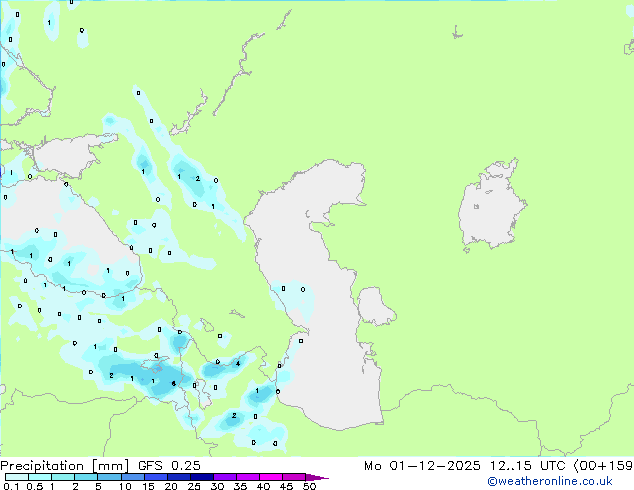Choose the 40–45 mm magenta legend swatch
634x490 pixels.
click(x=275, y=477)
